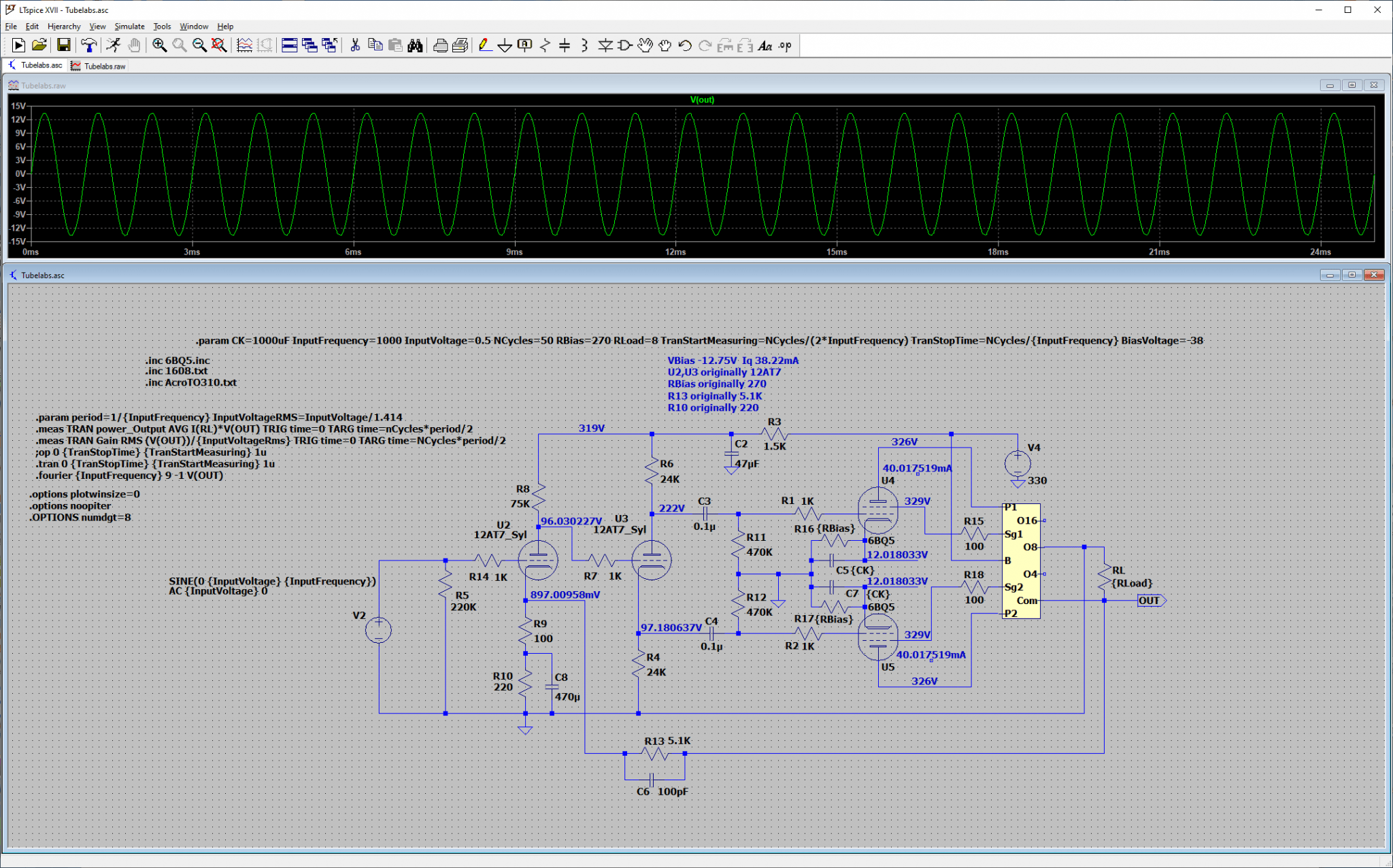1393x868 pixels.
Task: Select the Zoom Out magnifier tool
Action: [x=199, y=46]
